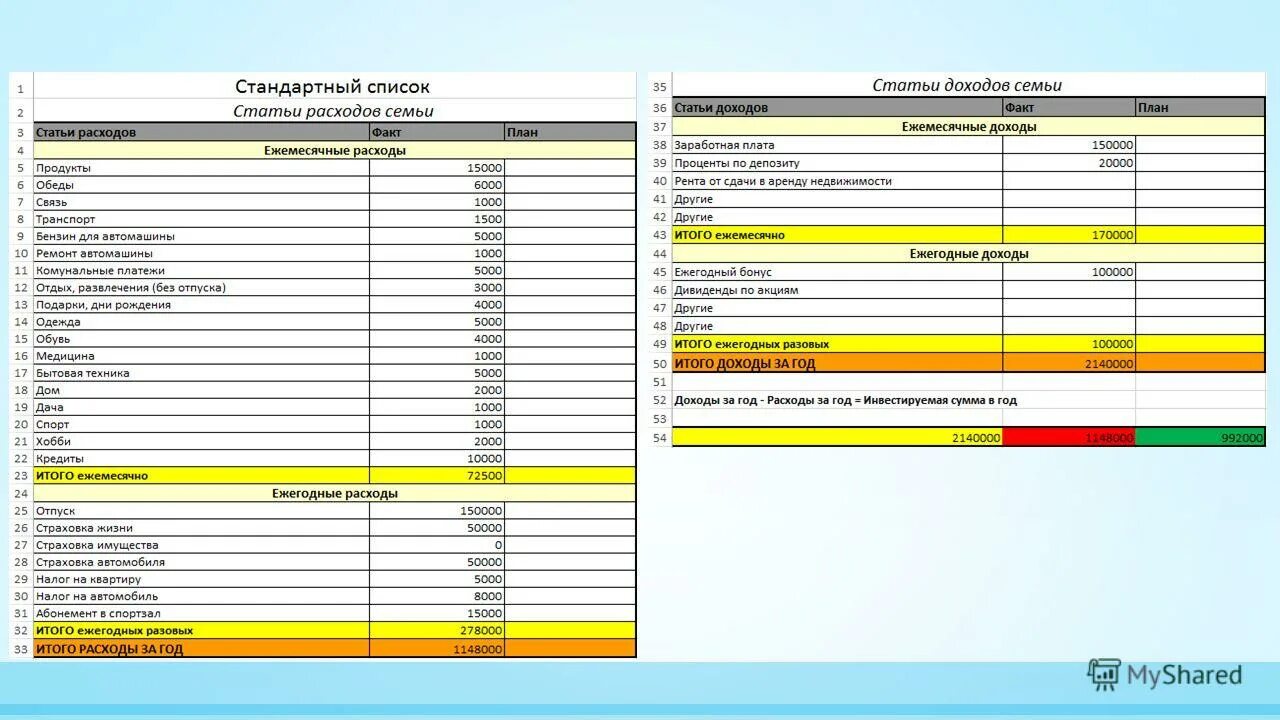The height and width of the screenshot is (720, 1280).
Task: Select the "Ежегодные расходы" section header
Action: pyautogui.click(x=335, y=493)
